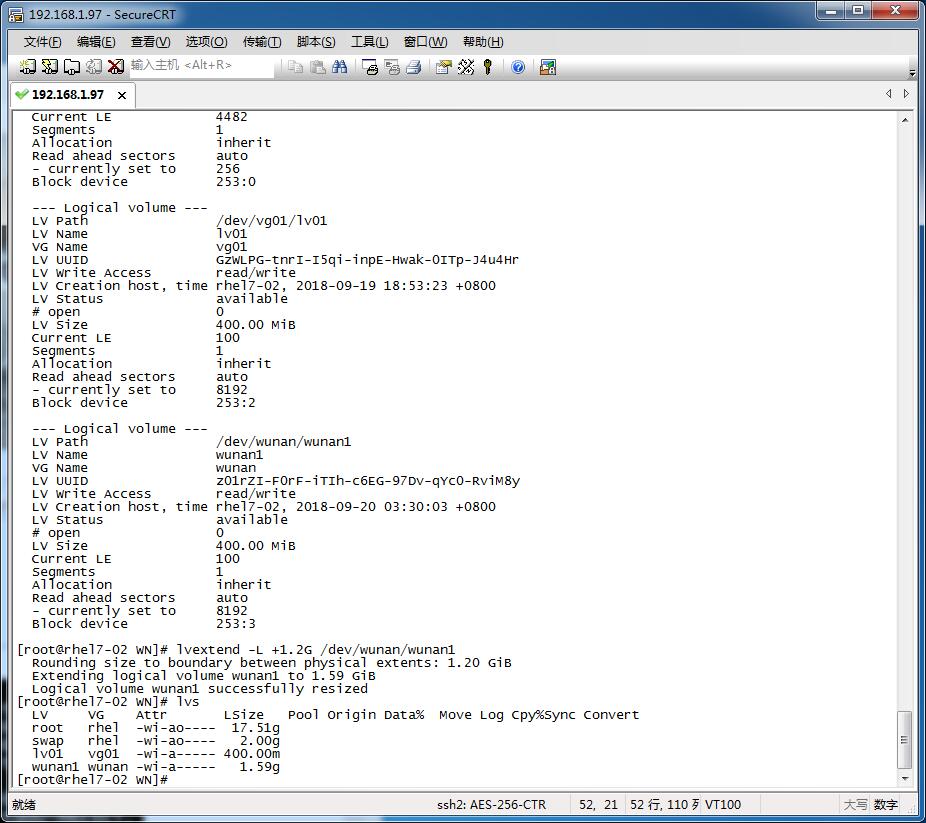Maximize the SecureCRT window
This screenshot has width=926, height=823.
tap(858, 11)
